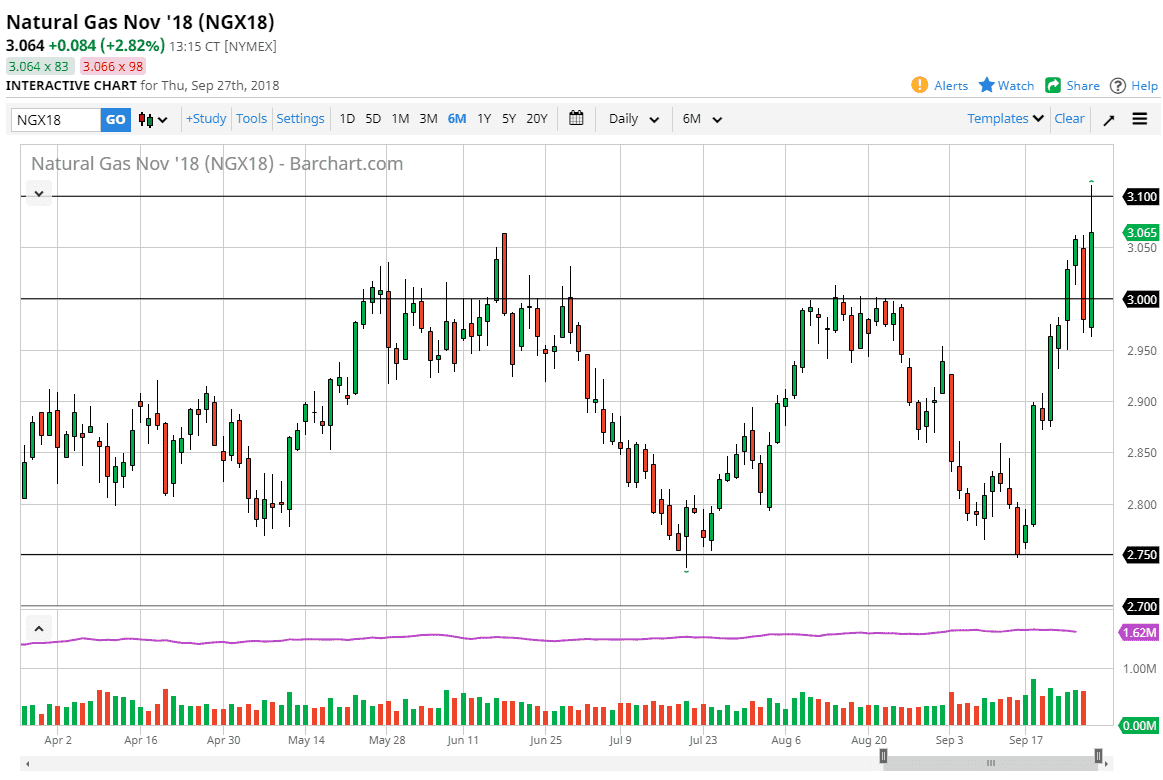Click the expand chart arrow icon
This screenshot has width=1163, height=780.
(x=1109, y=119)
